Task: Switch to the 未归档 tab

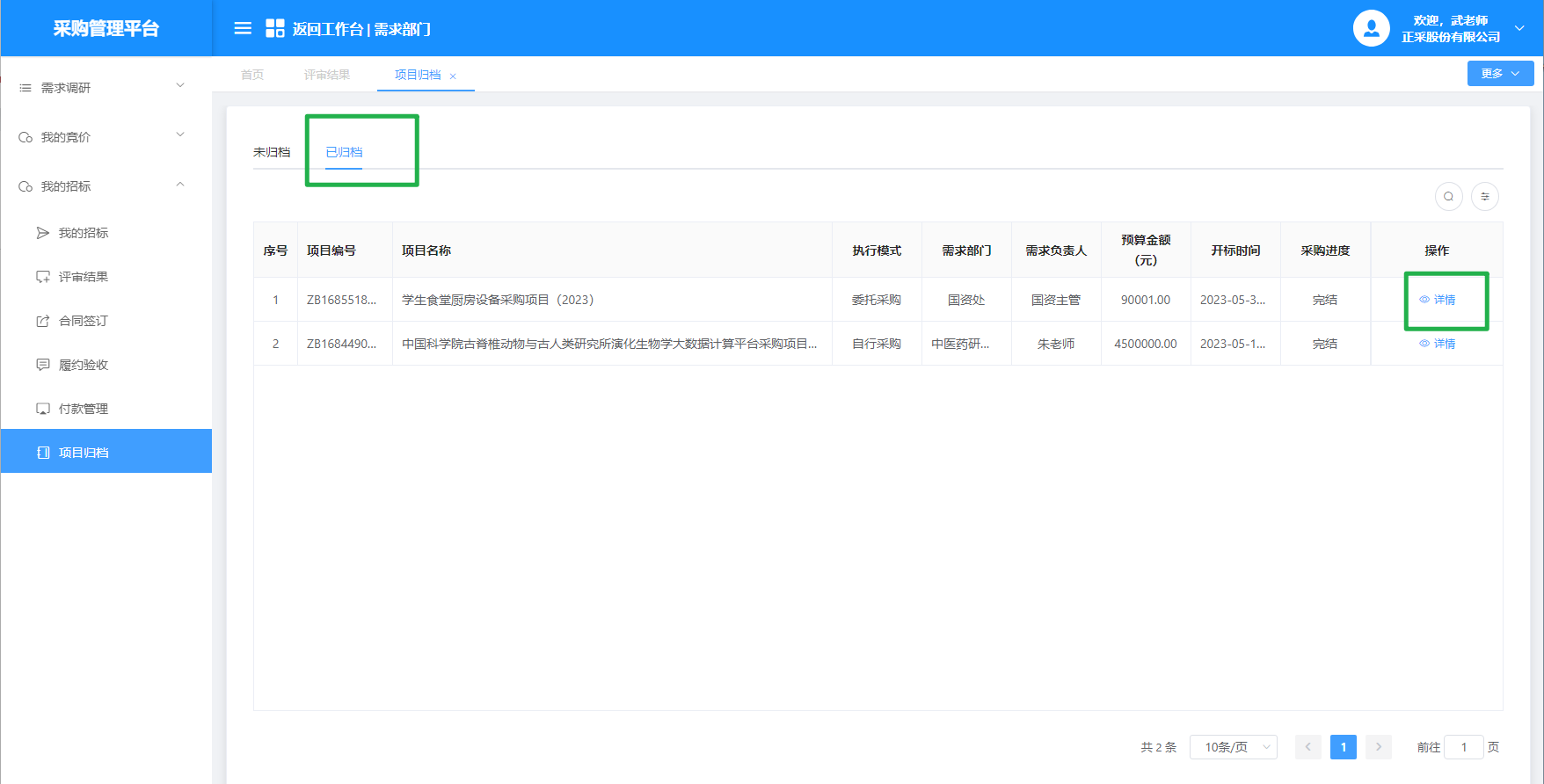Action: [x=272, y=152]
